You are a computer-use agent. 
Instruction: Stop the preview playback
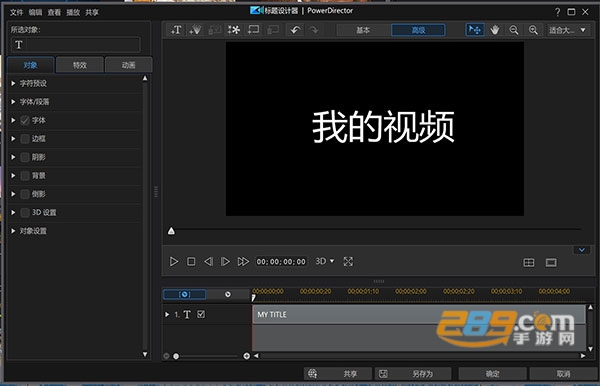tap(191, 262)
